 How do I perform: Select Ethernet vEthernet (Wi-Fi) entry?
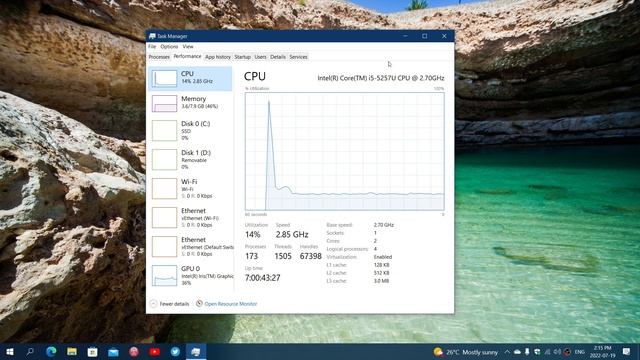[x=190, y=218]
